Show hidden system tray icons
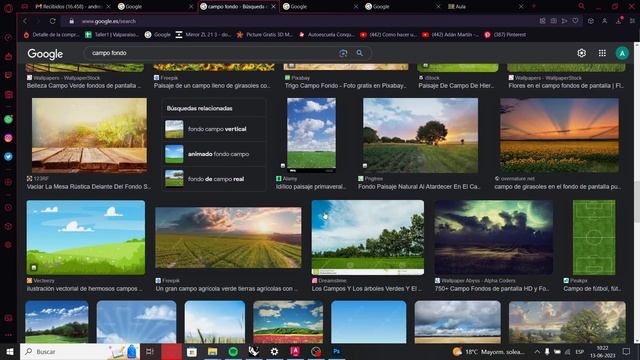 pyautogui.click(x=537, y=351)
